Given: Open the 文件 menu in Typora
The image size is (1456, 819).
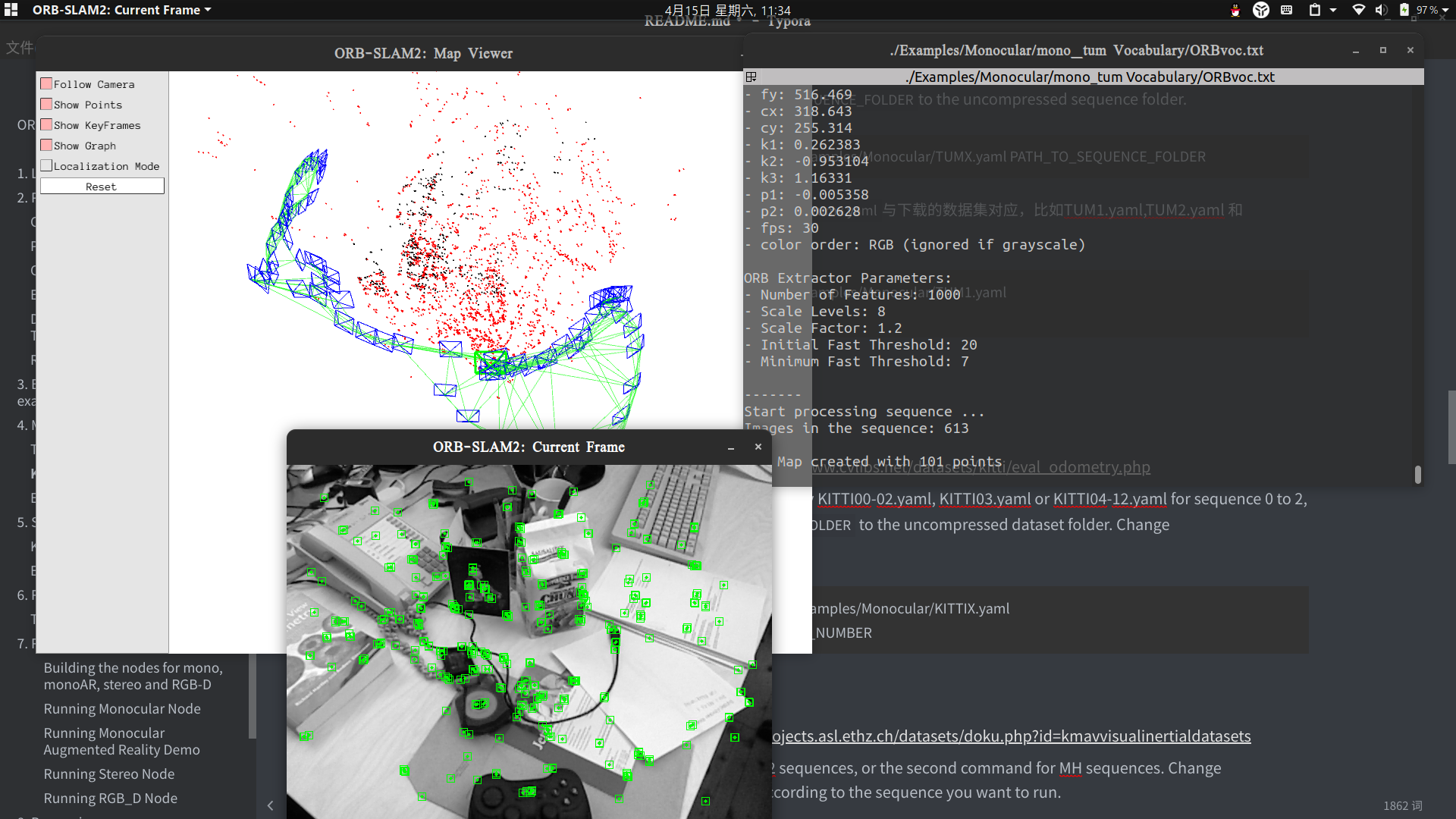Looking at the screenshot, I should click(20, 48).
